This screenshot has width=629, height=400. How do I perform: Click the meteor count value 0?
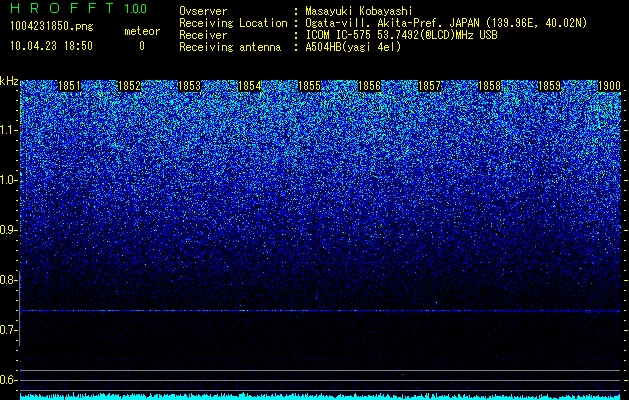(x=142, y=46)
